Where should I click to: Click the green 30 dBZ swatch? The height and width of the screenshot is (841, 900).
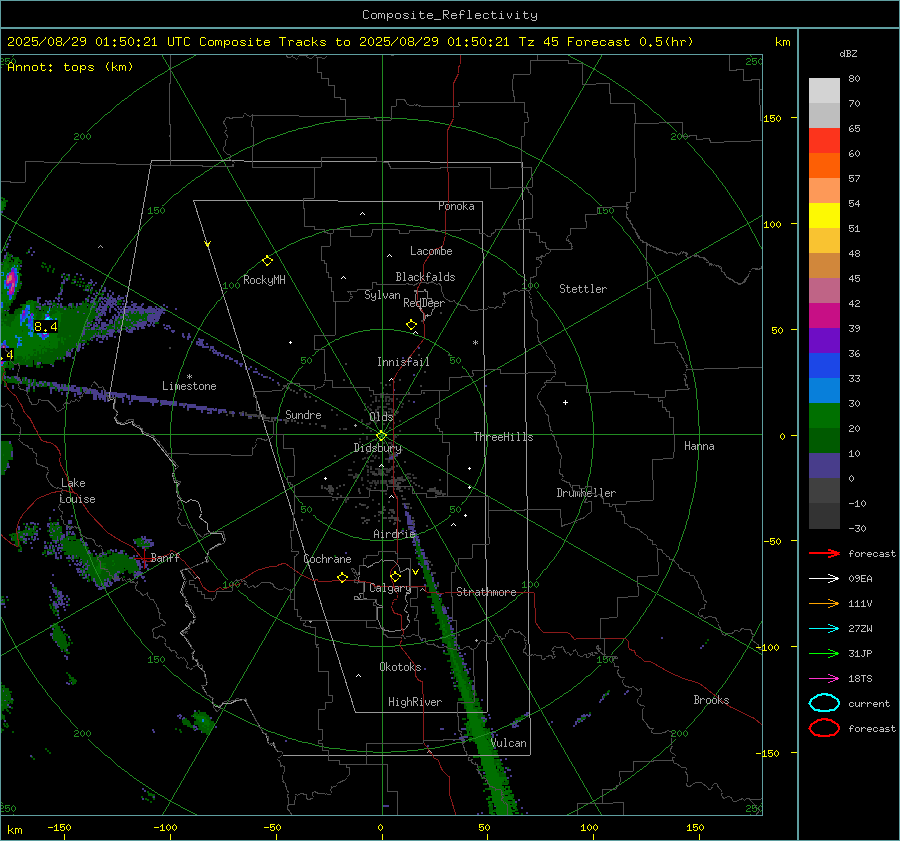pyautogui.click(x=824, y=415)
